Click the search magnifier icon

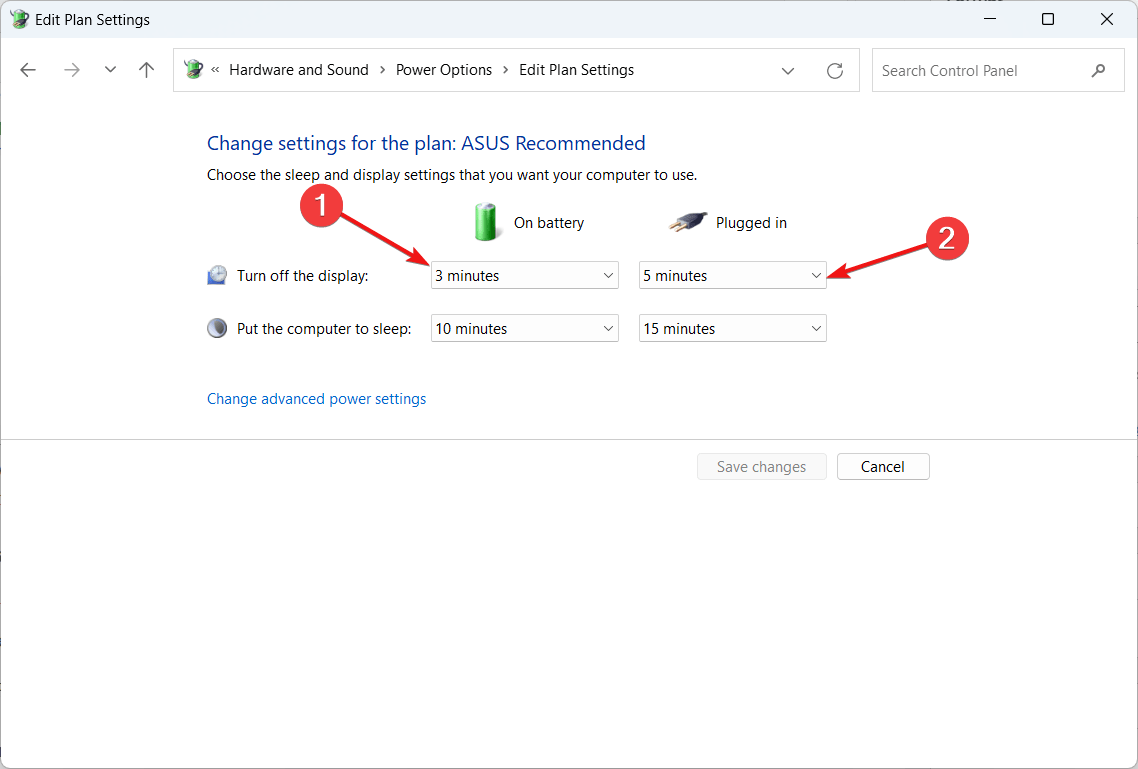coord(1099,70)
